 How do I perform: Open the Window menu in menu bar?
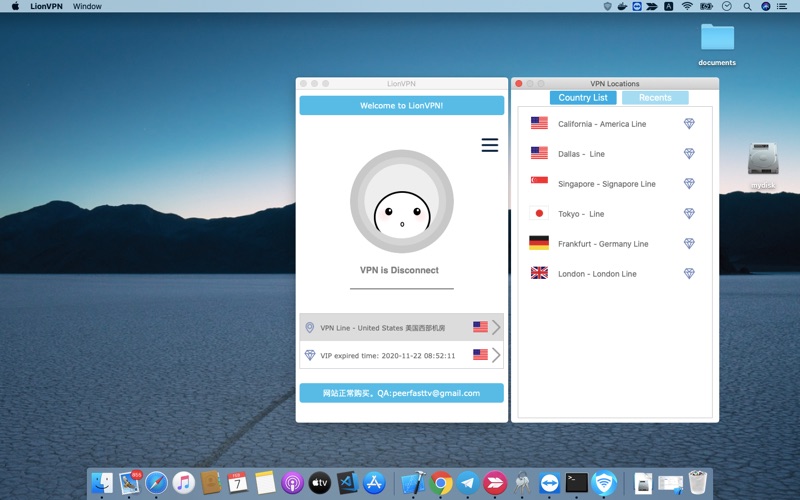87,6
